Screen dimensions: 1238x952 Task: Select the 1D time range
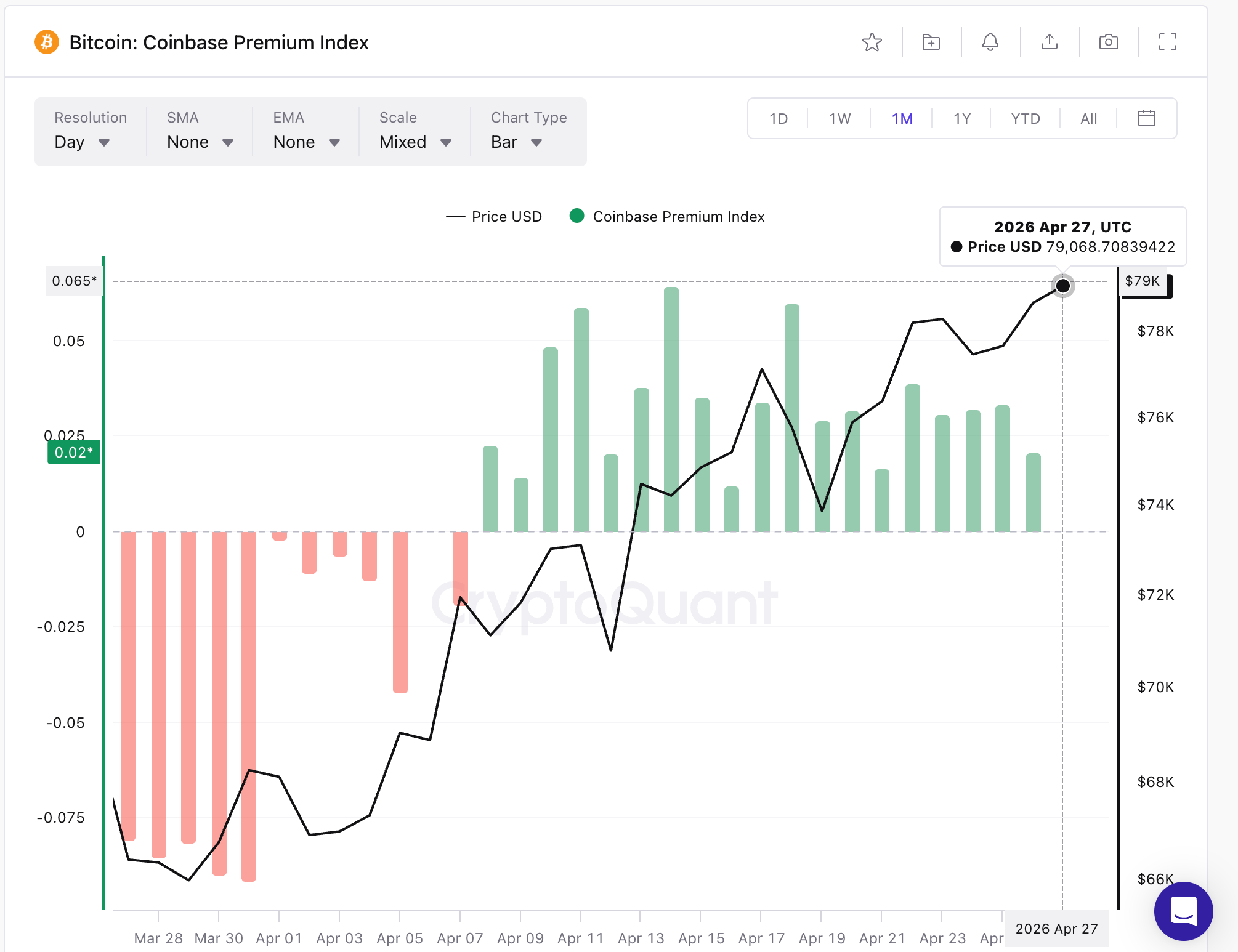click(x=778, y=118)
